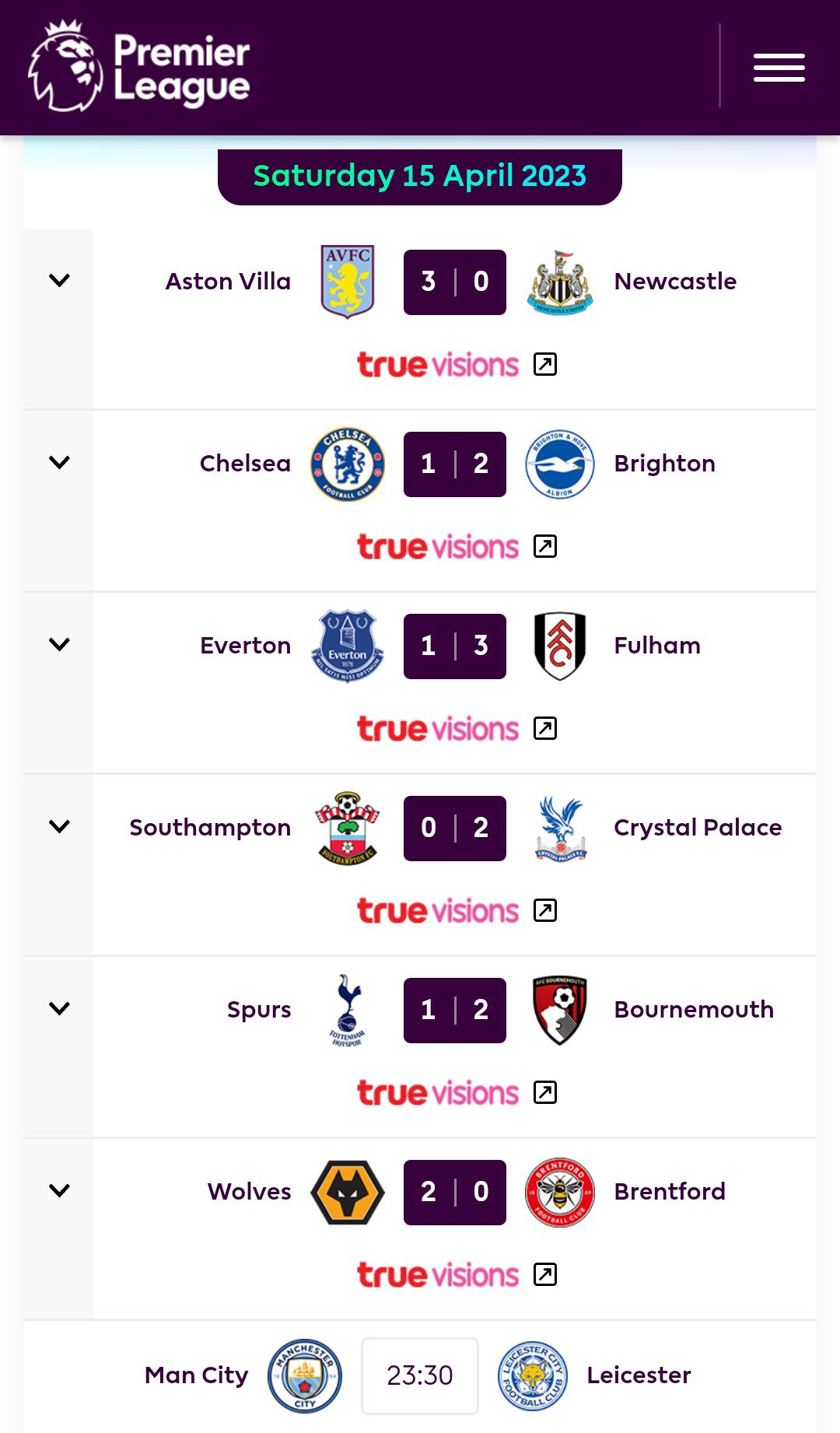Open TrueVisions link under Aston Villa match
This screenshot has height=1433, width=840.
438,365
